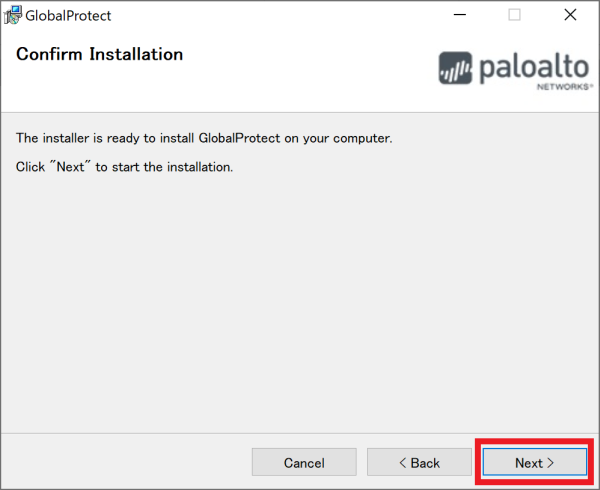Click the greyed-out maximize button

click(515, 15)
